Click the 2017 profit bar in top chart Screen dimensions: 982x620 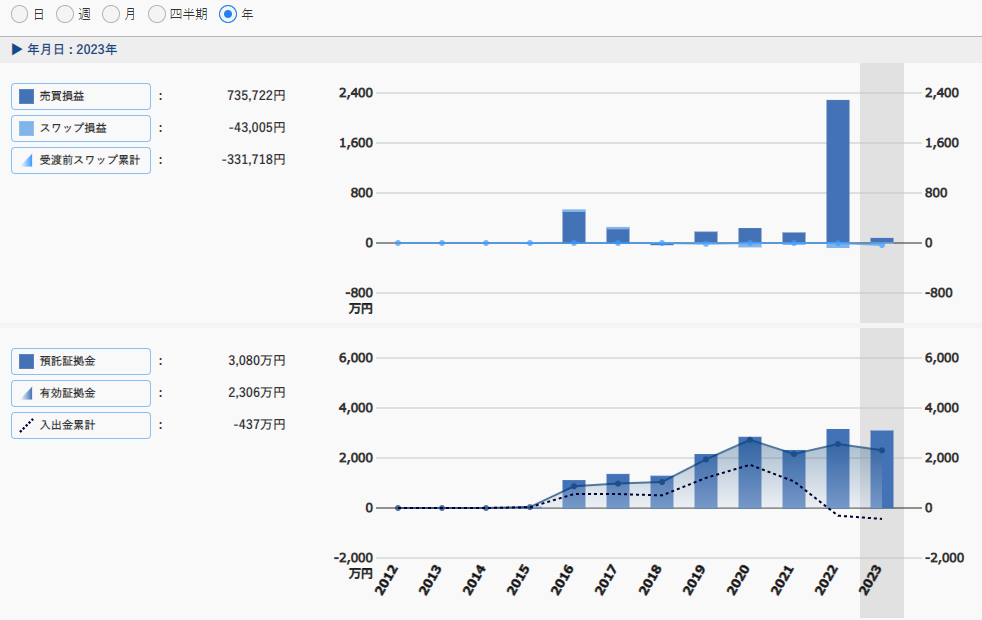pos(618,235)
